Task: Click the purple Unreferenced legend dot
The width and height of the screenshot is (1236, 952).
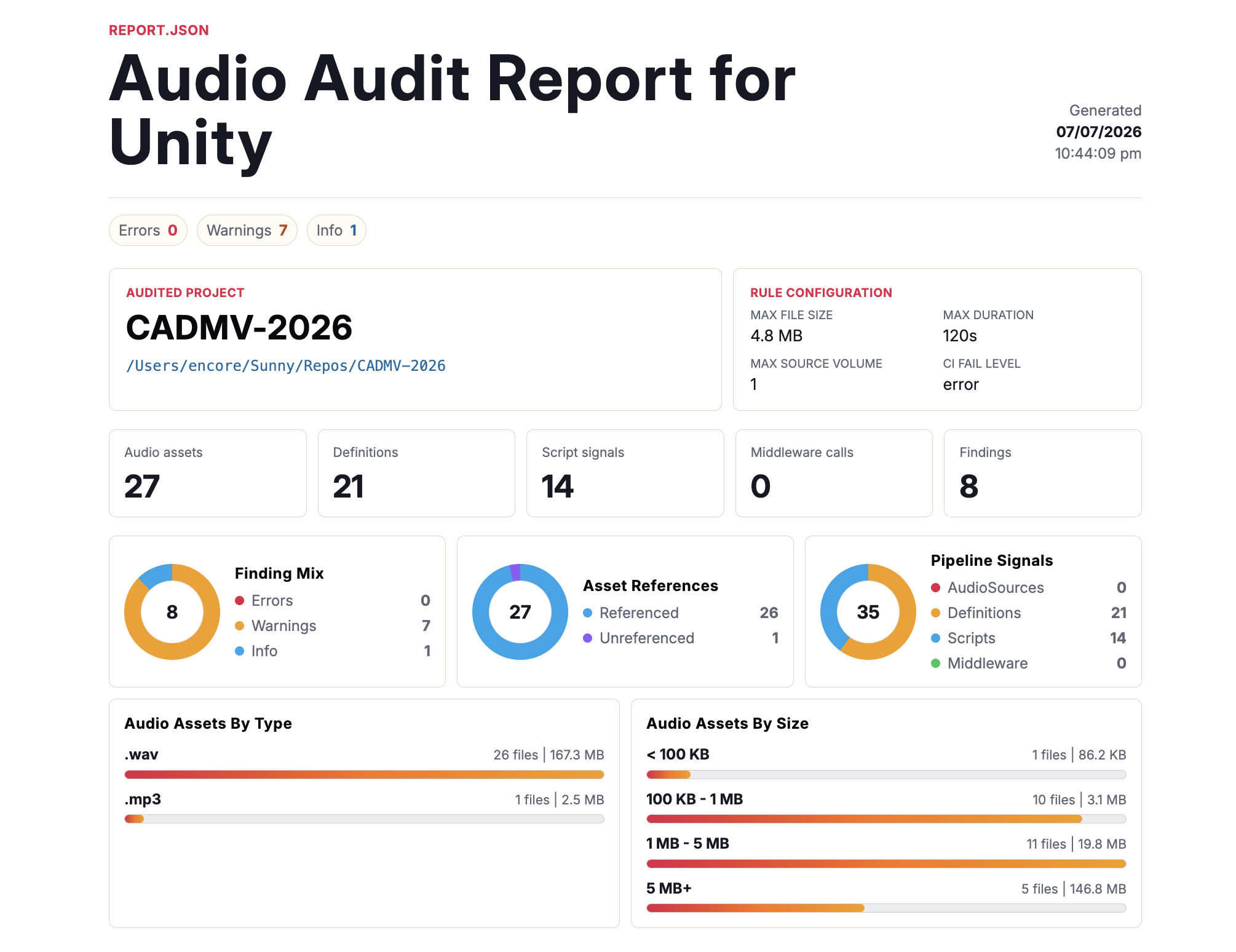Action: click(x=588, y=638)
